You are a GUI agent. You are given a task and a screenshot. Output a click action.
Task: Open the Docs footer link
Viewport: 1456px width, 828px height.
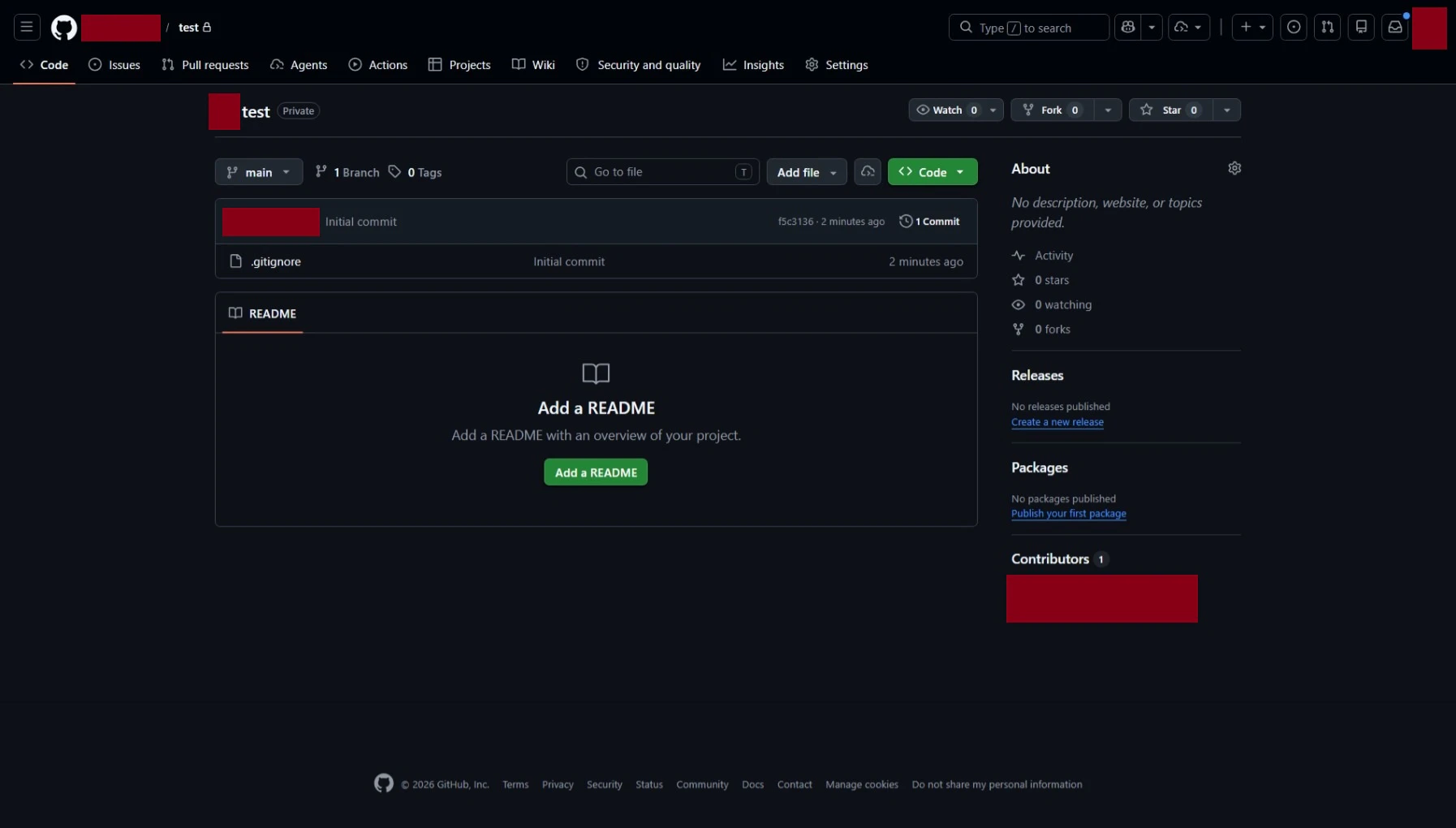[752, 785]
